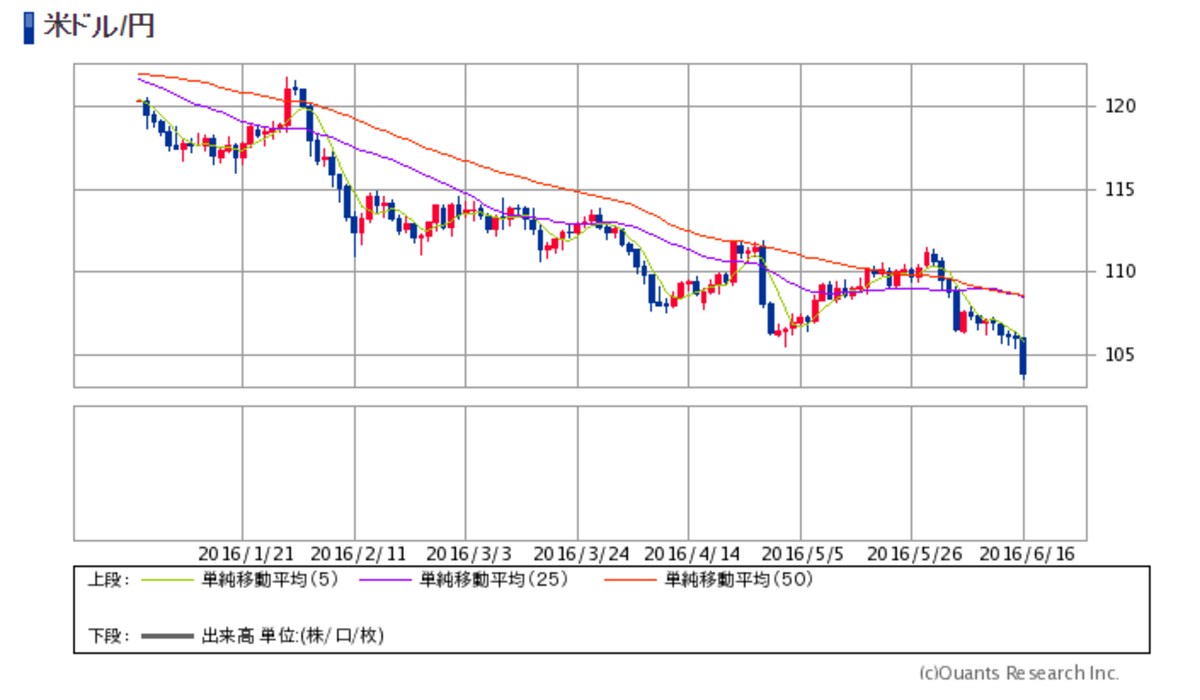Click the orange legend line for 50-day average
Image resolution: width=1200 pixels, height=700 pixels.
coord(632,580)
